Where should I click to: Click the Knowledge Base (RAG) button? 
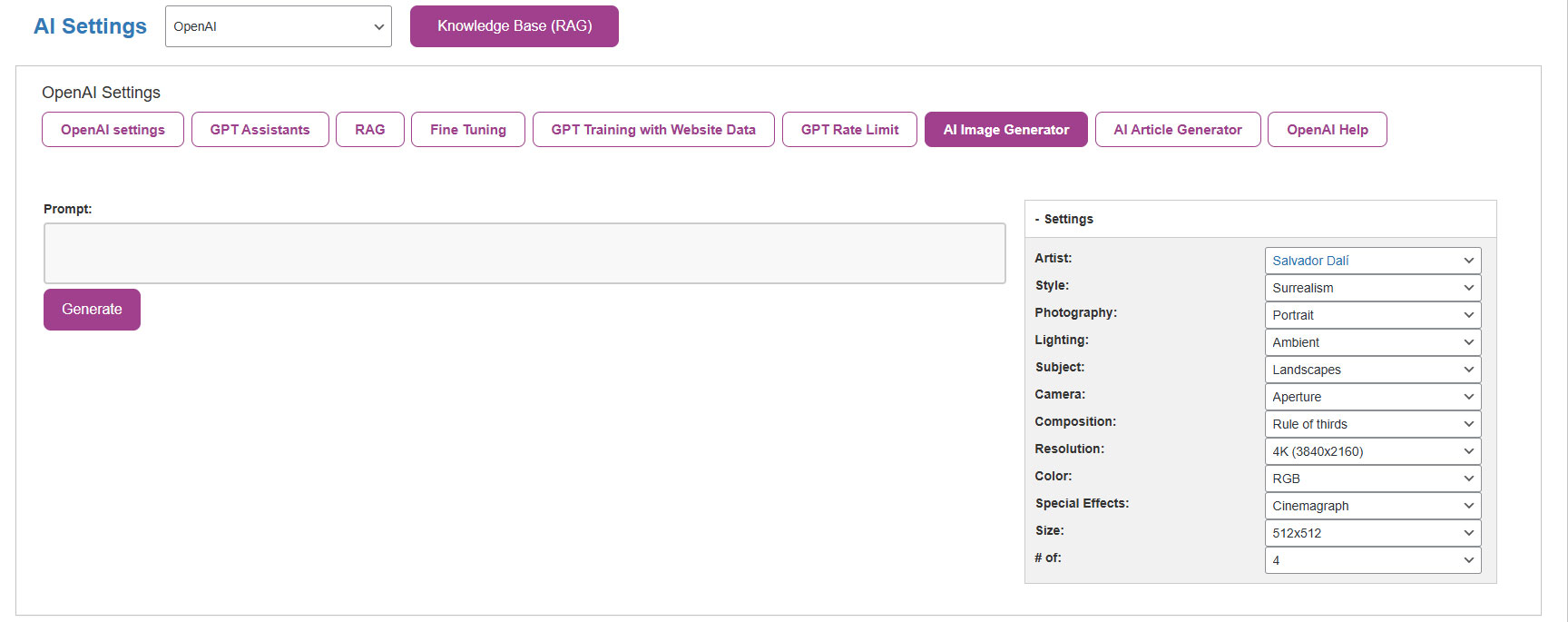click(514, 26)
